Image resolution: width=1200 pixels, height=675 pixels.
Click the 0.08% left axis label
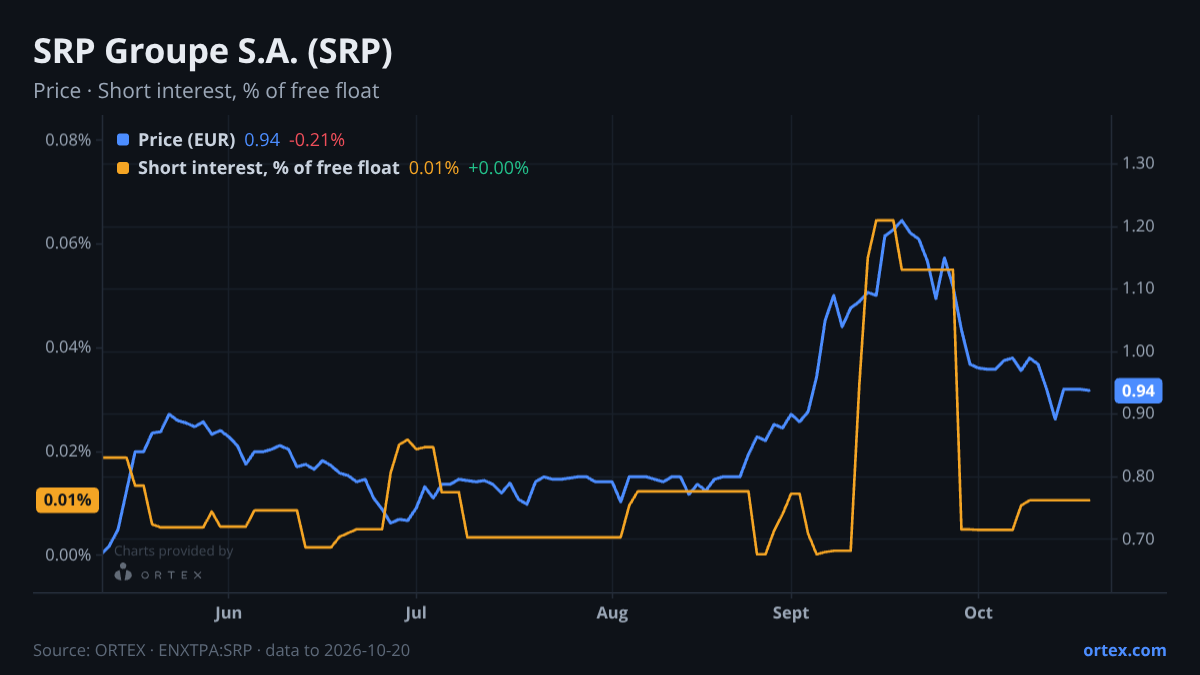(68, 139)
